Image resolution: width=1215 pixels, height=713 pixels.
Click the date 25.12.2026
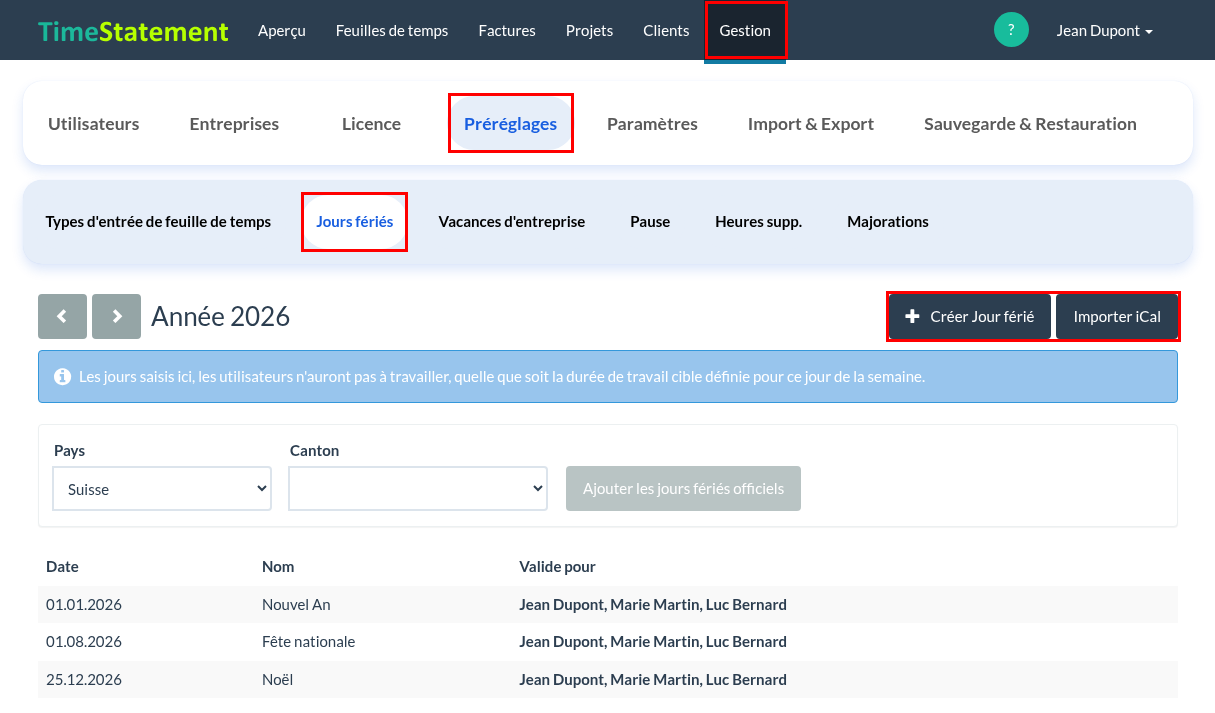coord(84,680)
